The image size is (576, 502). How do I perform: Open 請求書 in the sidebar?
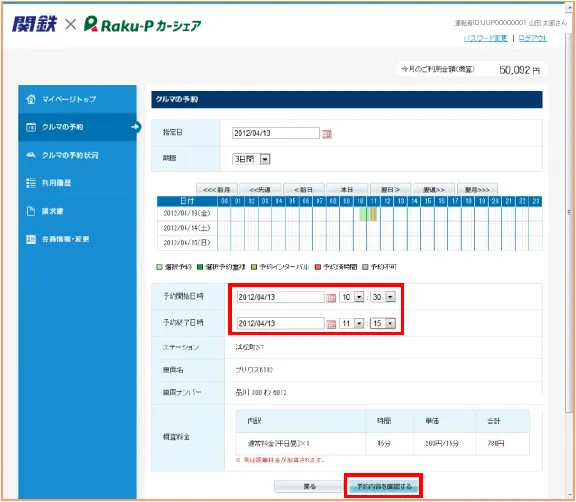point(78,211)
